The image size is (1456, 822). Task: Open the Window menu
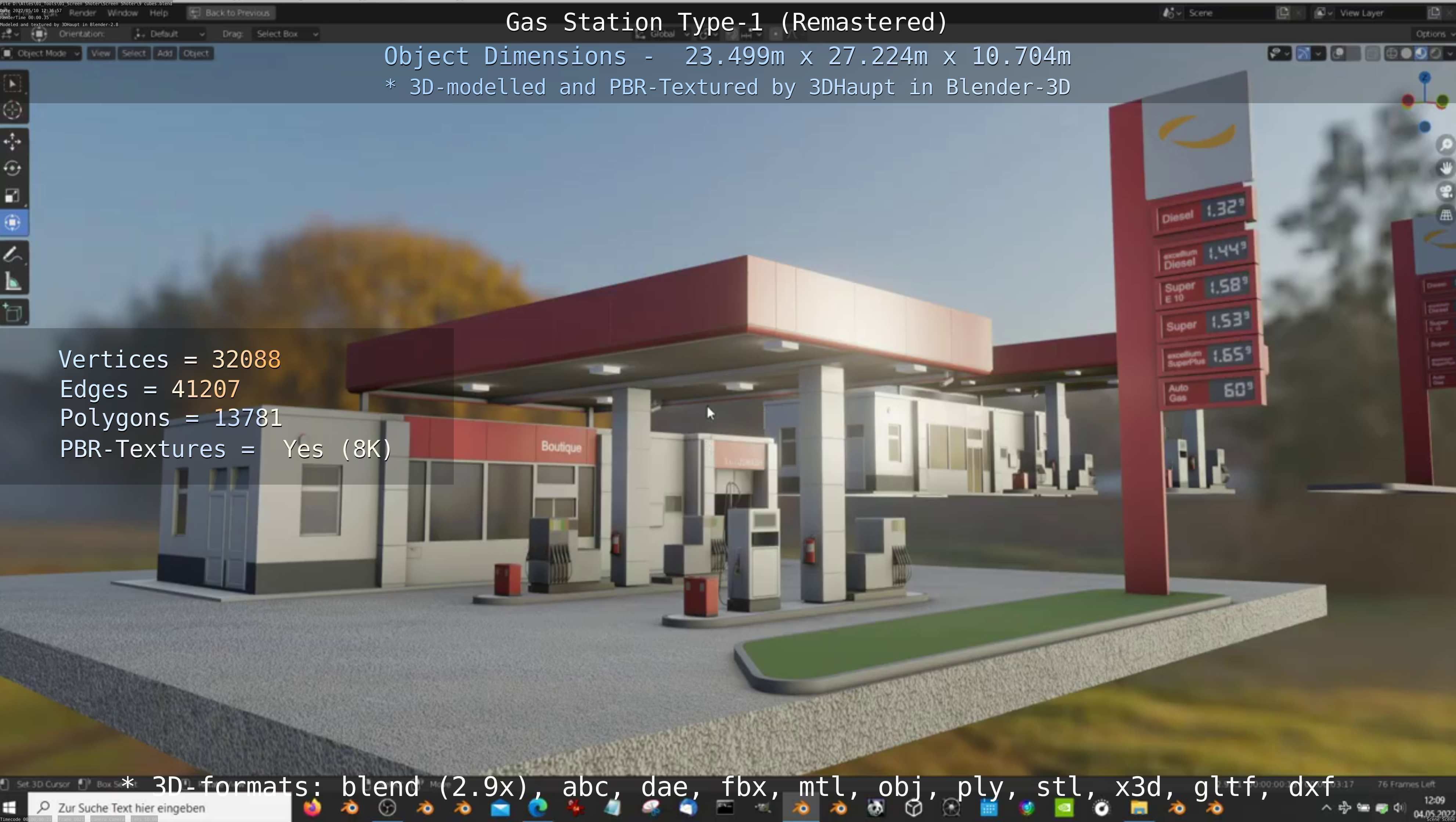[x=122, y=12]
